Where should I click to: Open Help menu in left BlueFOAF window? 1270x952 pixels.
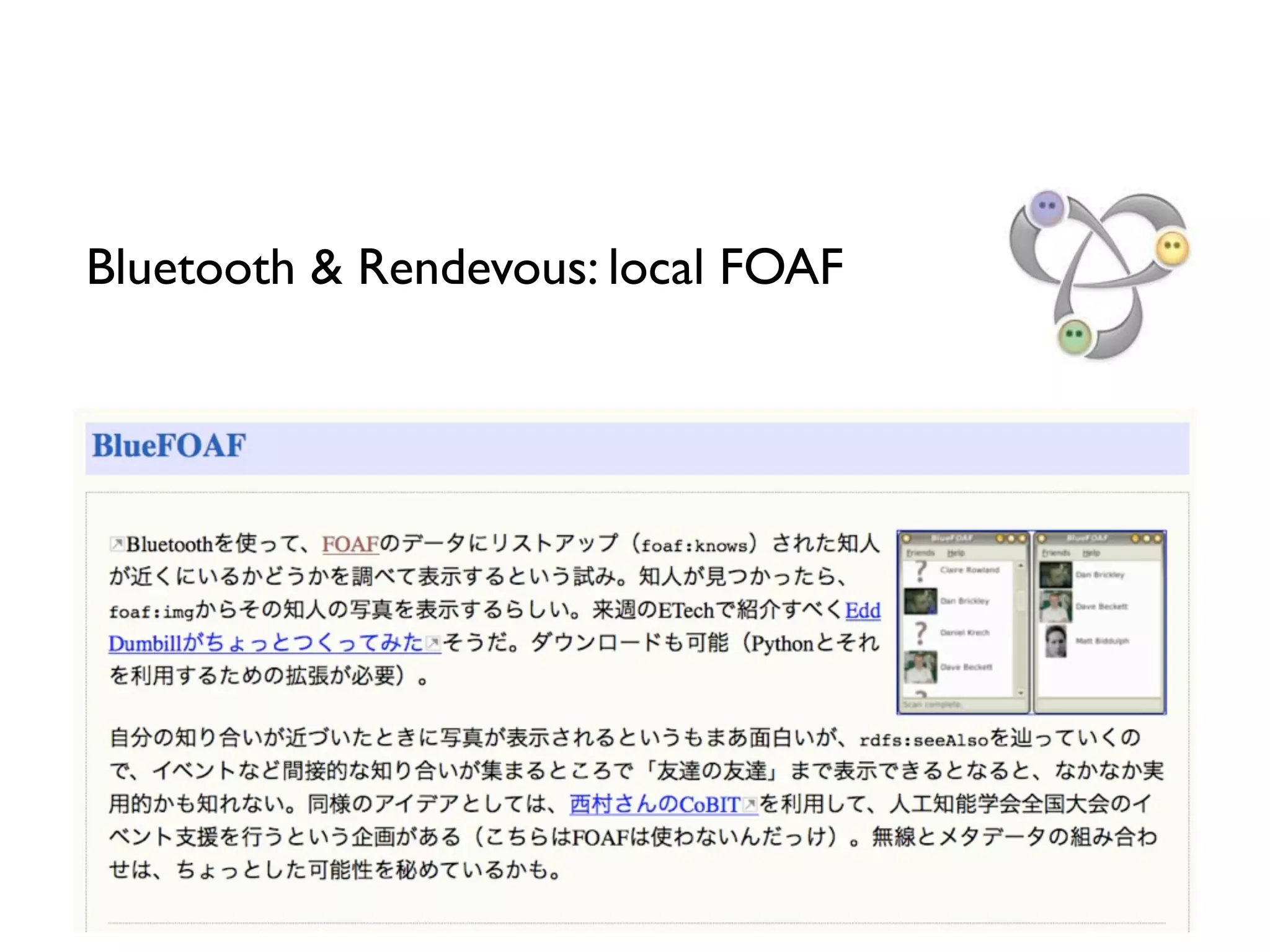point(956,553)
